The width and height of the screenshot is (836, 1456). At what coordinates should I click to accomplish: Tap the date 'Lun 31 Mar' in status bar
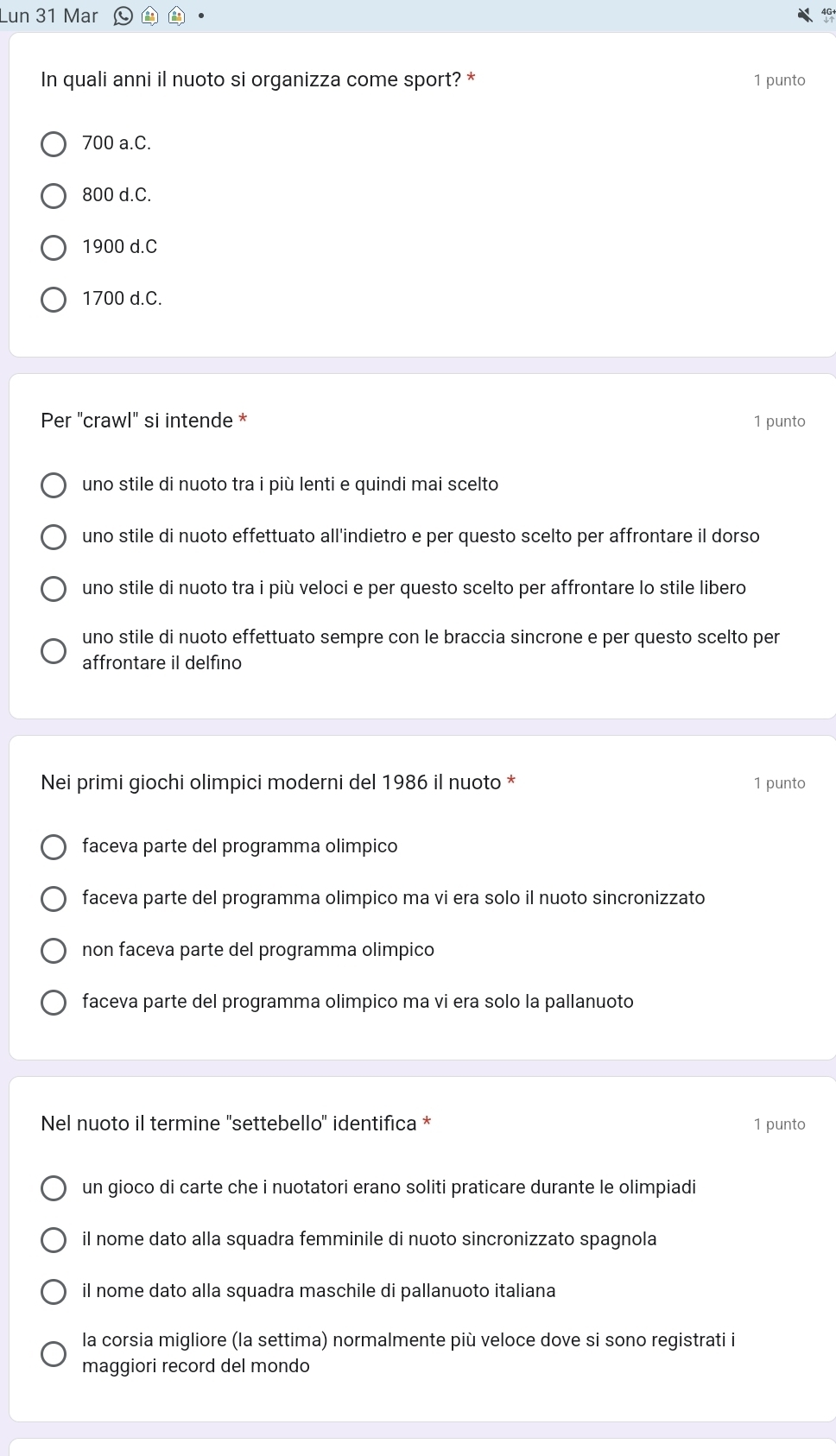click(49, 16)
